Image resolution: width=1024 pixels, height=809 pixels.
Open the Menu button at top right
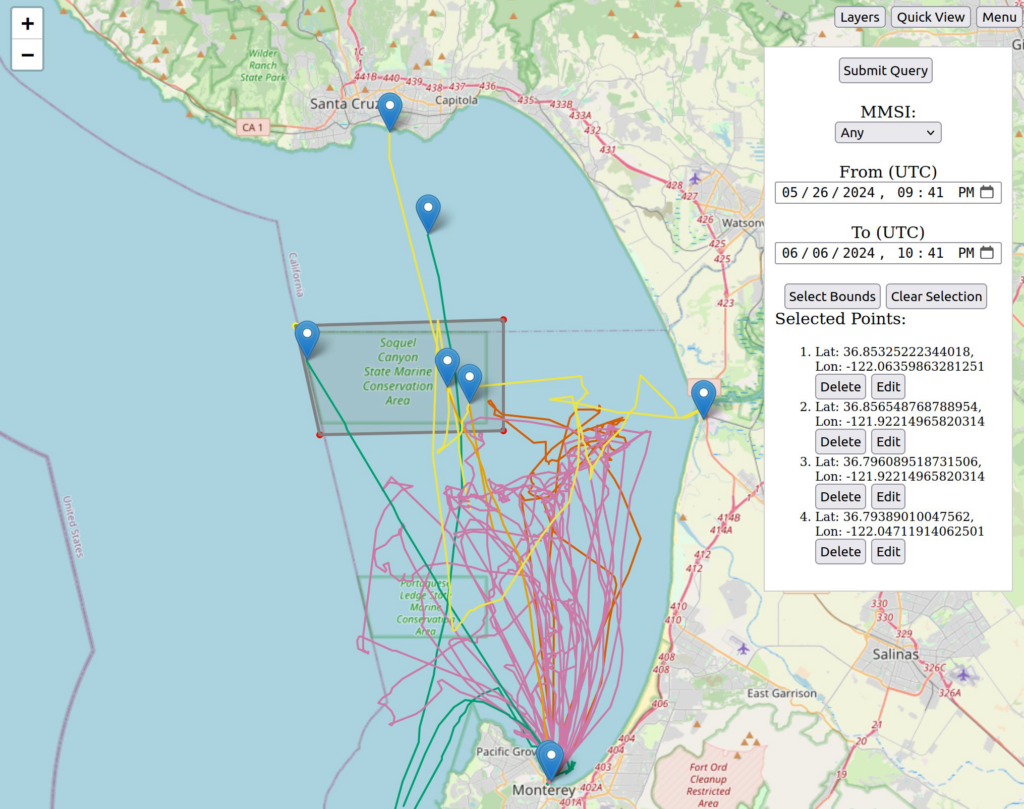998,17
